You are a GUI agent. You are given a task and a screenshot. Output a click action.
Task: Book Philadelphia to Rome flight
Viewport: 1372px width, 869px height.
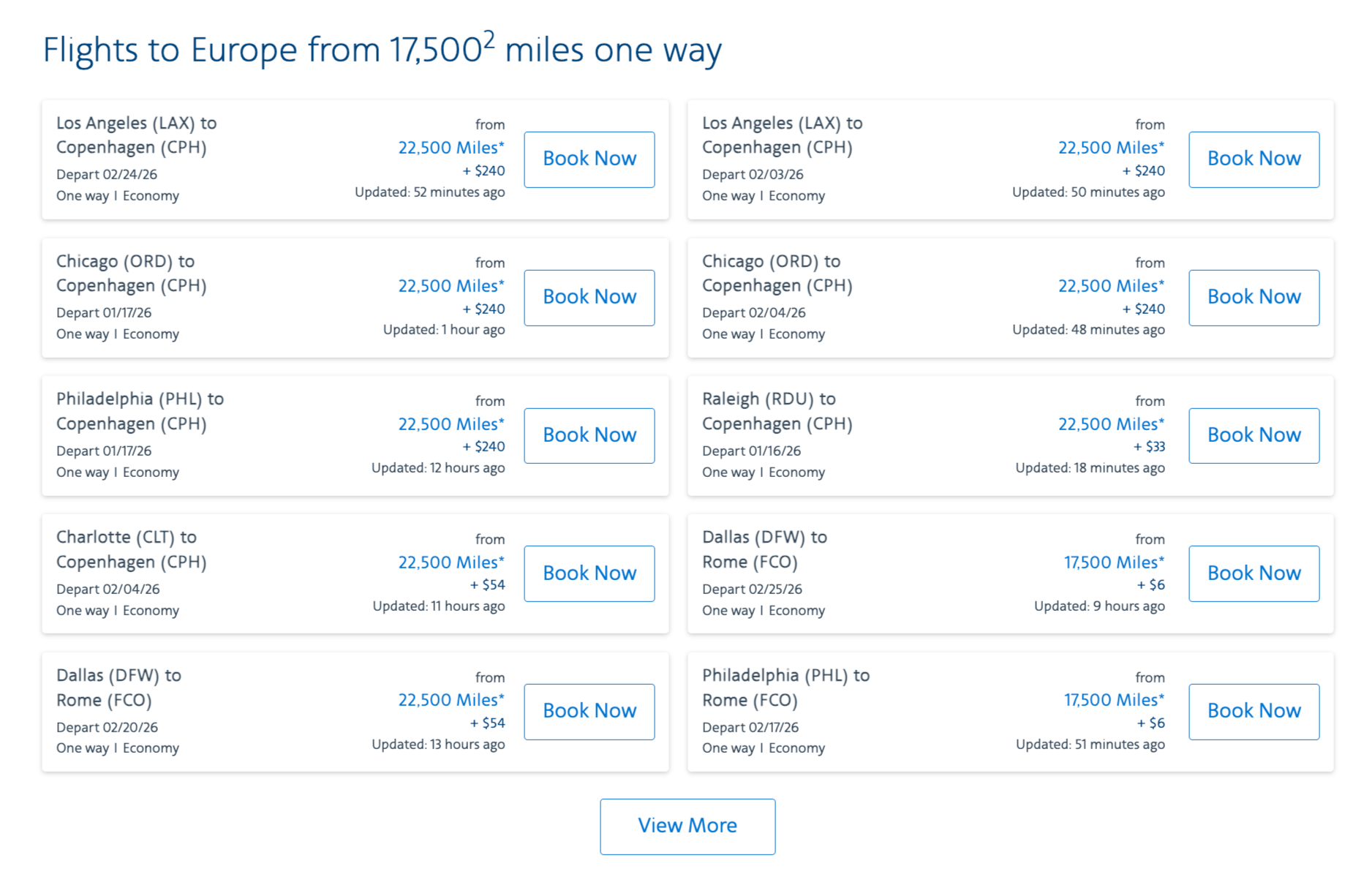point(1254,711)
